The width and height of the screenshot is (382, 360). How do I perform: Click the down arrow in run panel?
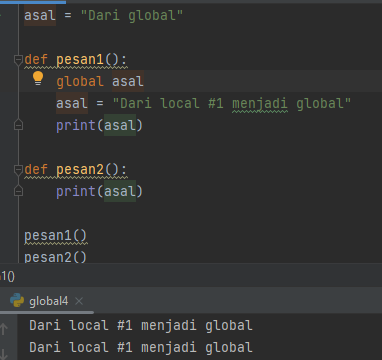(4, 353)
